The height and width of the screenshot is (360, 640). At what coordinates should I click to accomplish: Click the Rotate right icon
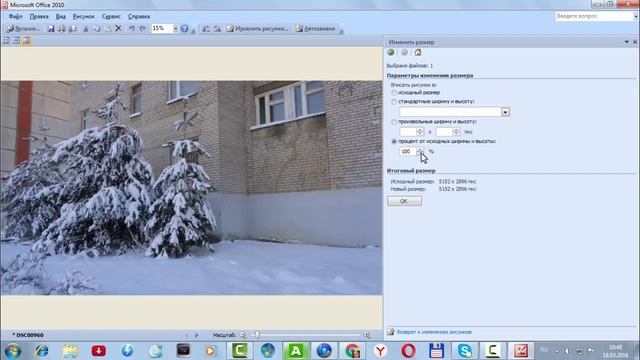pyautogui.click(x=217, y=29)
